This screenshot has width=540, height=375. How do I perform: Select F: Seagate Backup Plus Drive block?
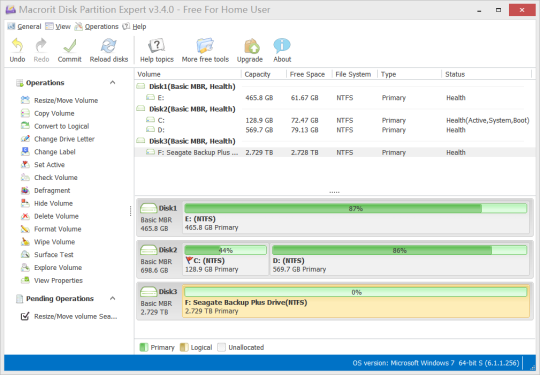356,301
